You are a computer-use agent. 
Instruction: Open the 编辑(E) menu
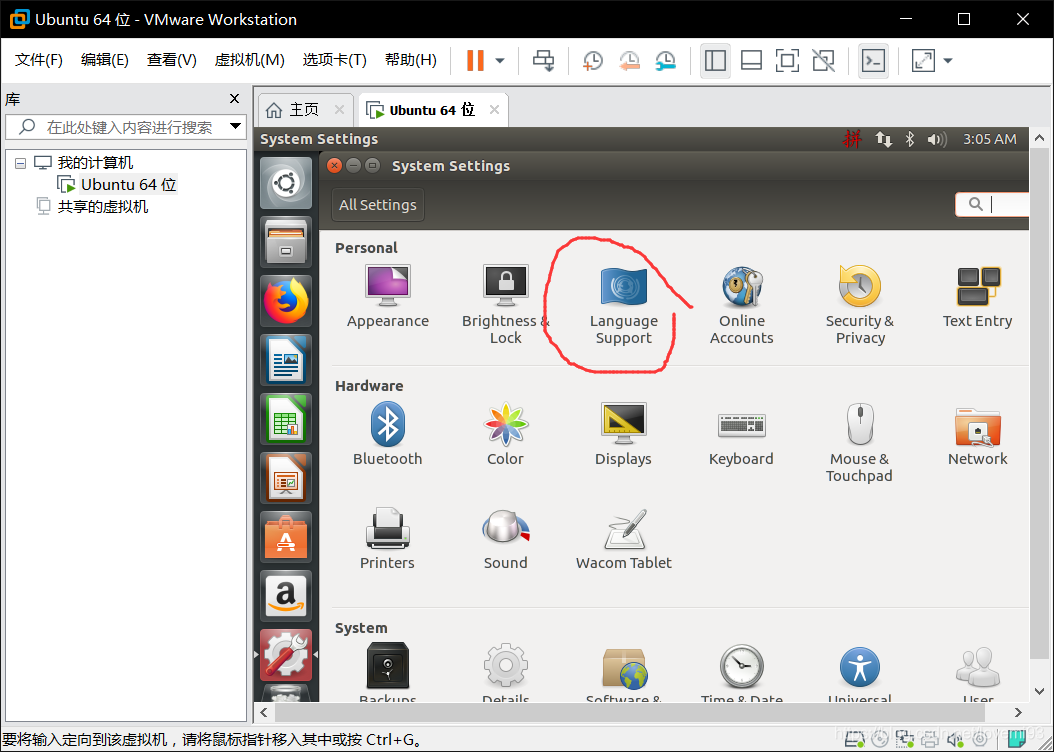tap(105, 60)
